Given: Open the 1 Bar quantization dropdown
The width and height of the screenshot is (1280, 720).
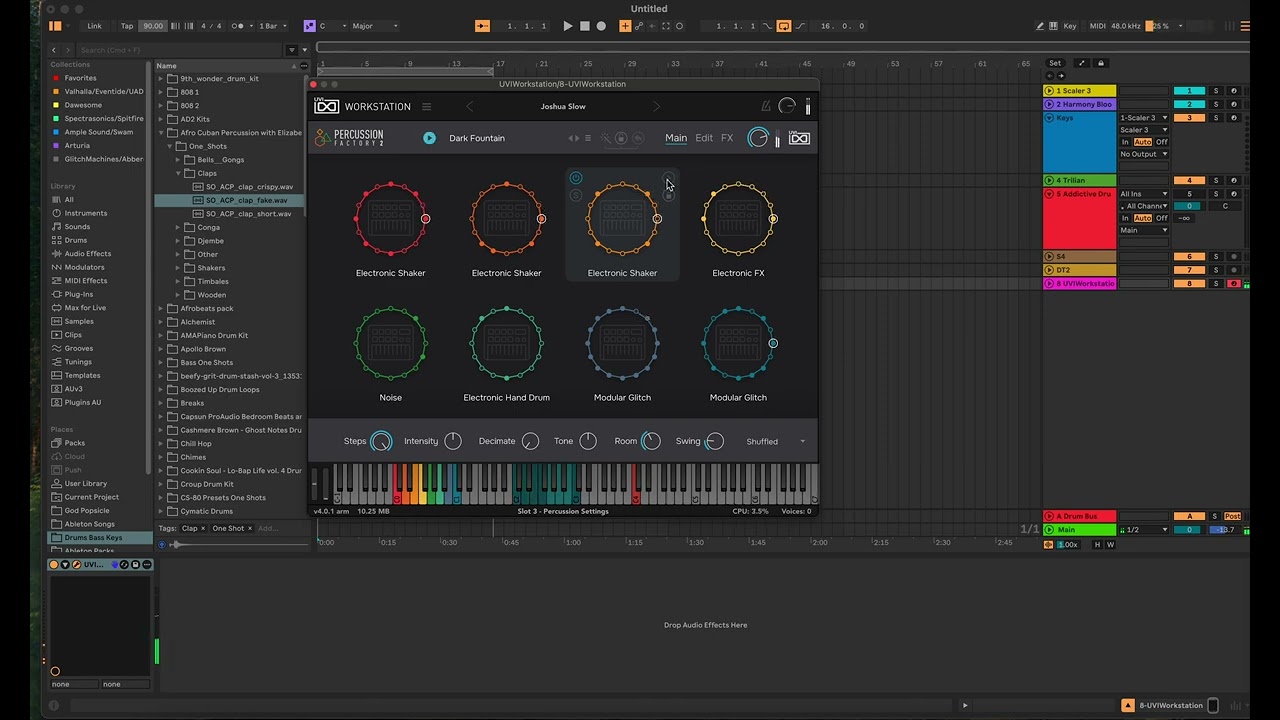Looking at the screenshot, I should point(271,26).
